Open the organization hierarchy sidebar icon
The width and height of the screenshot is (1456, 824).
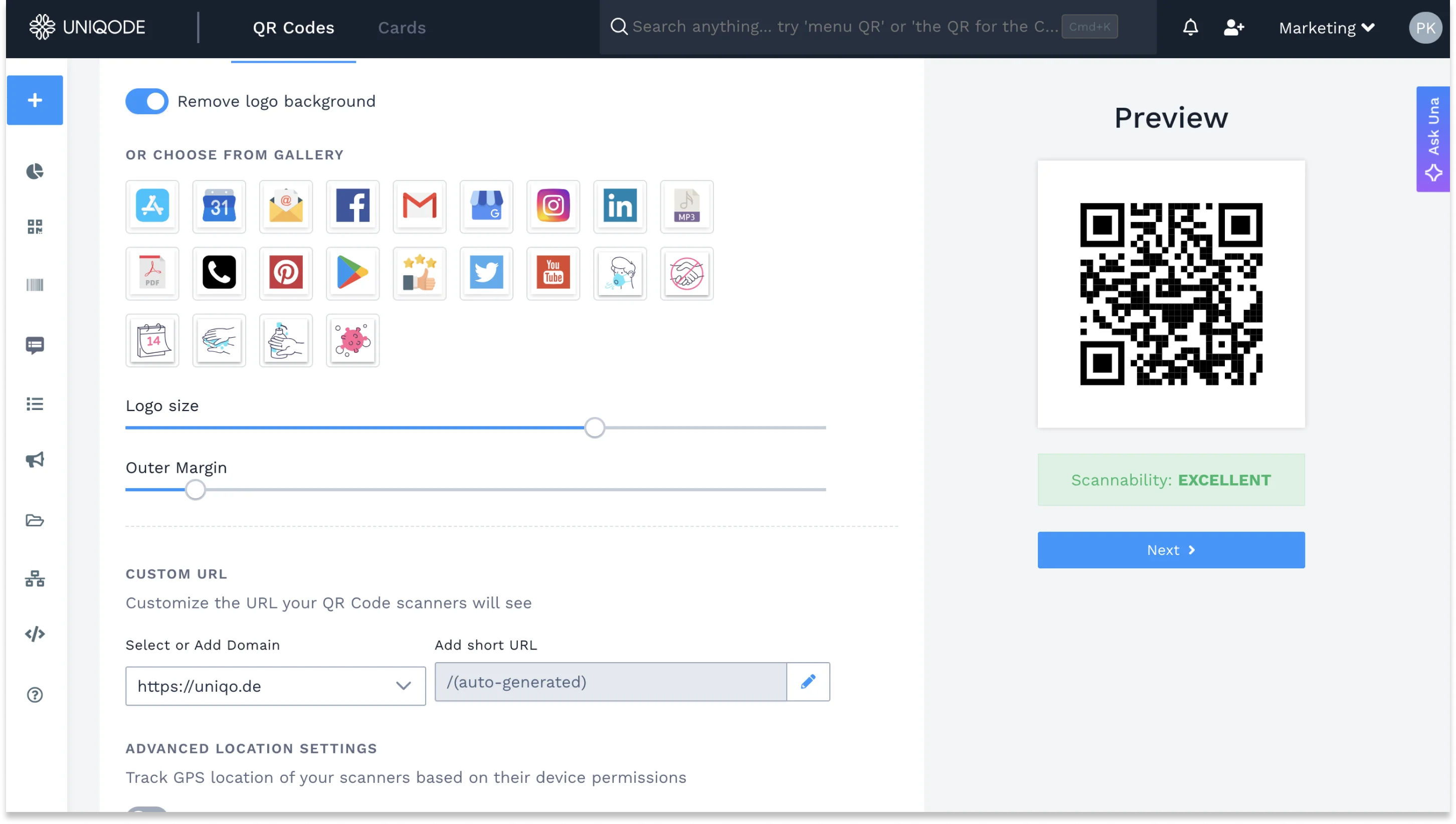tap(35, 578)
